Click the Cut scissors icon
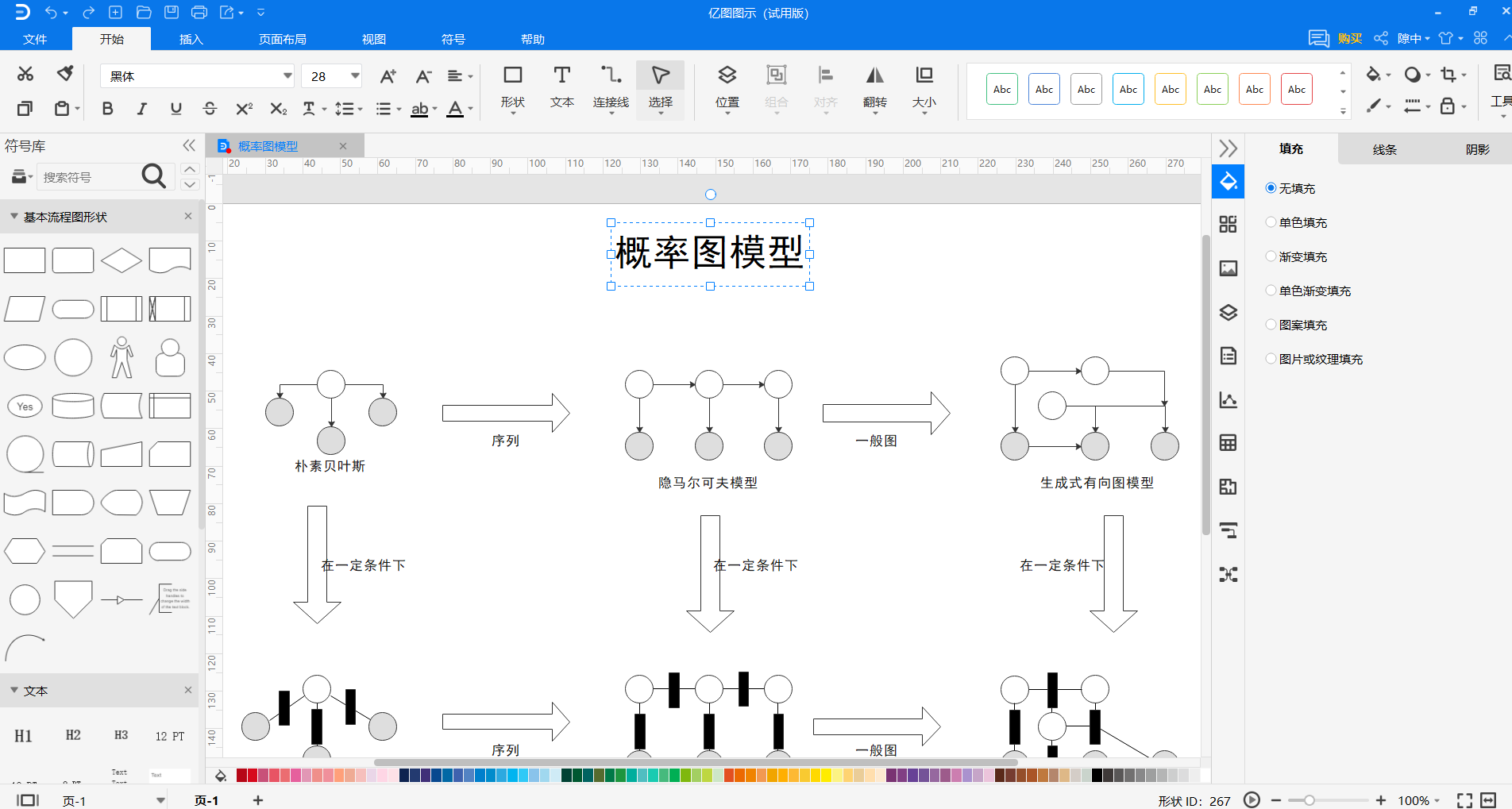1512x809 pixels. click(25, 75)
